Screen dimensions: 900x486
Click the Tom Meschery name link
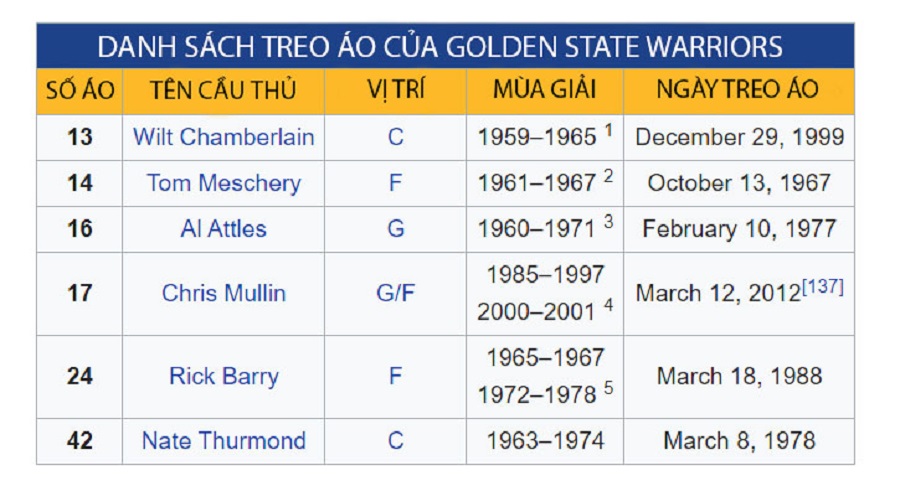pyautogui.click(x=223, y=183)
